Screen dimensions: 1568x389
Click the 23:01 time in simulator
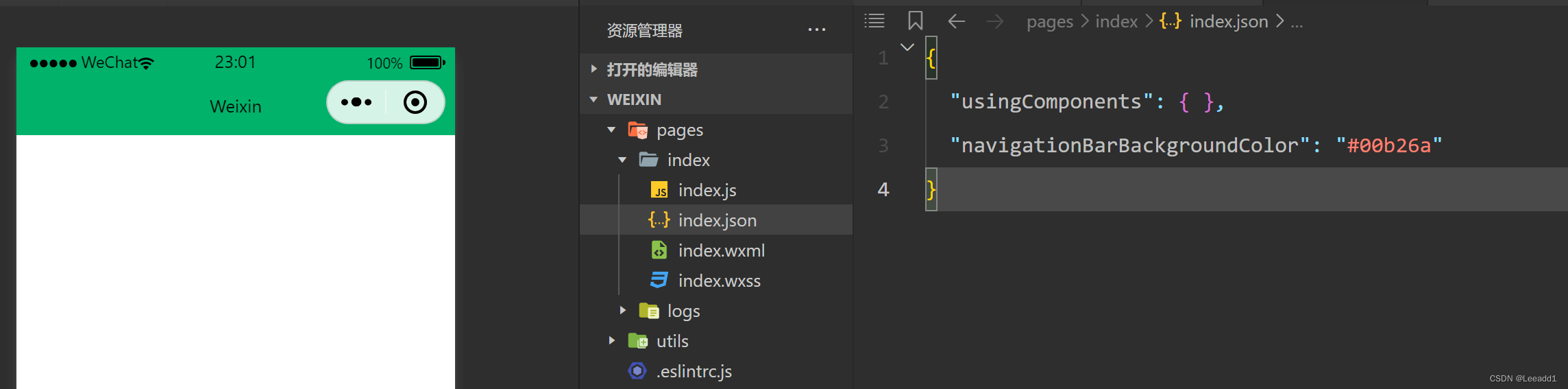(235, 62)
